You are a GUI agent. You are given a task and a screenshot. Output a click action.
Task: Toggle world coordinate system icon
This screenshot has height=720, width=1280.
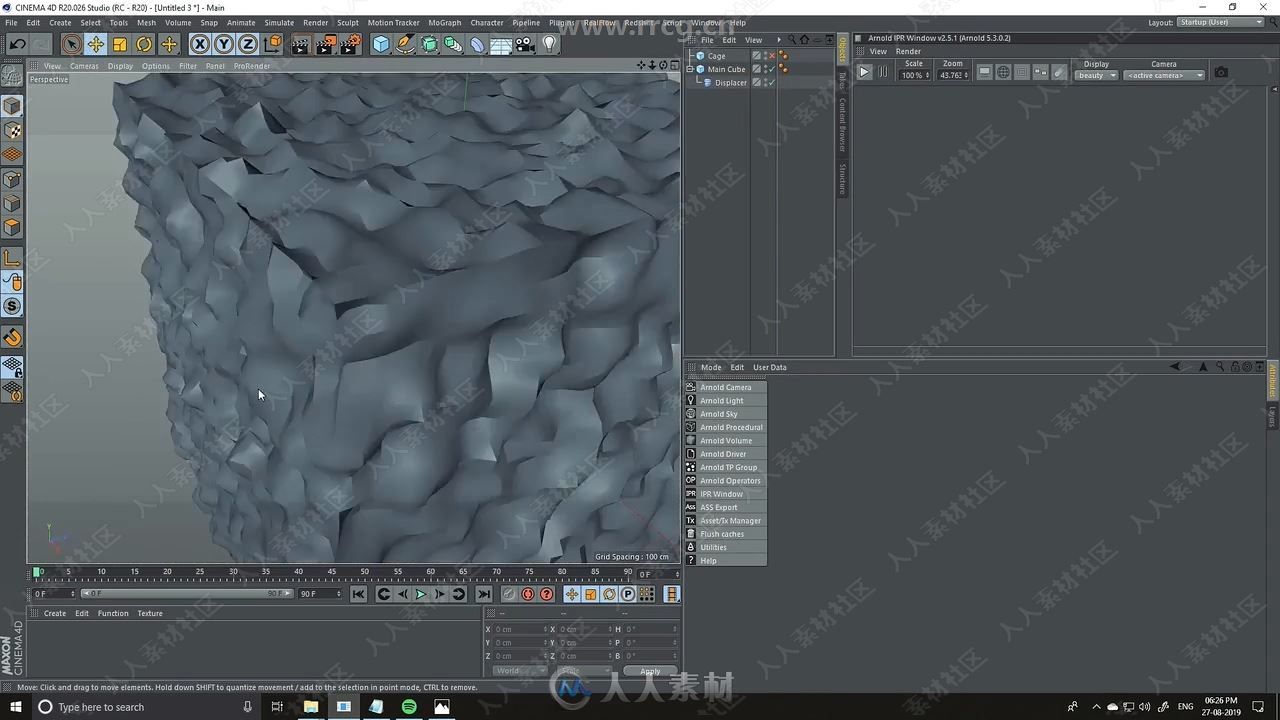pos(273,44)
